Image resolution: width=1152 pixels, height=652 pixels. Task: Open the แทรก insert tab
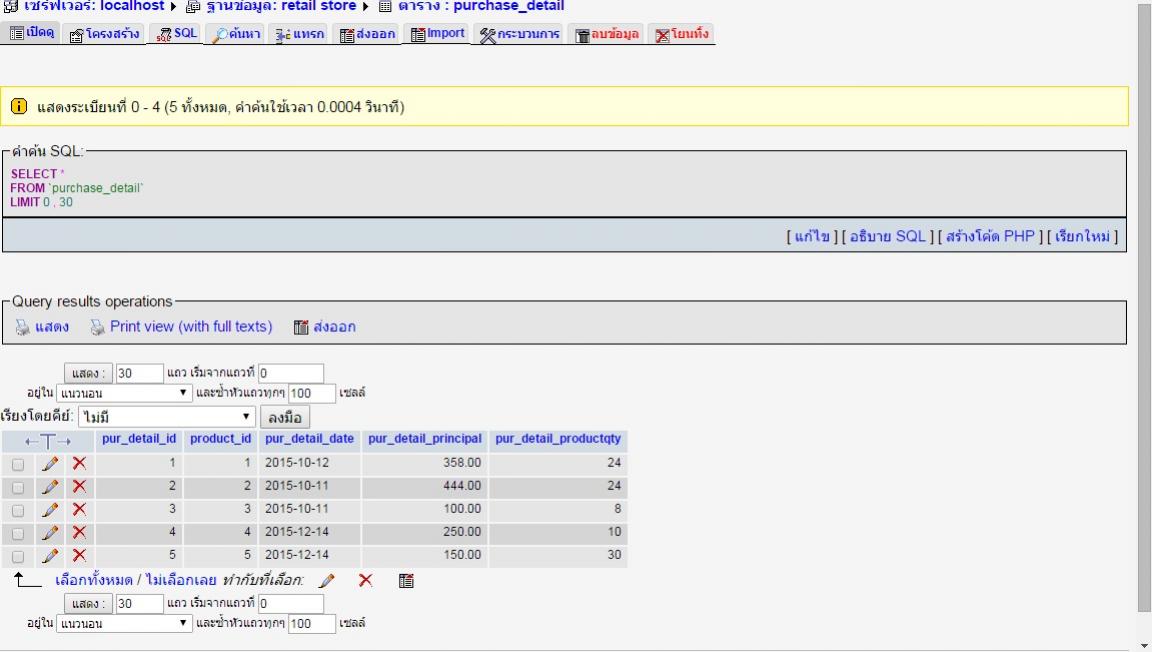(x=300, y=34)
